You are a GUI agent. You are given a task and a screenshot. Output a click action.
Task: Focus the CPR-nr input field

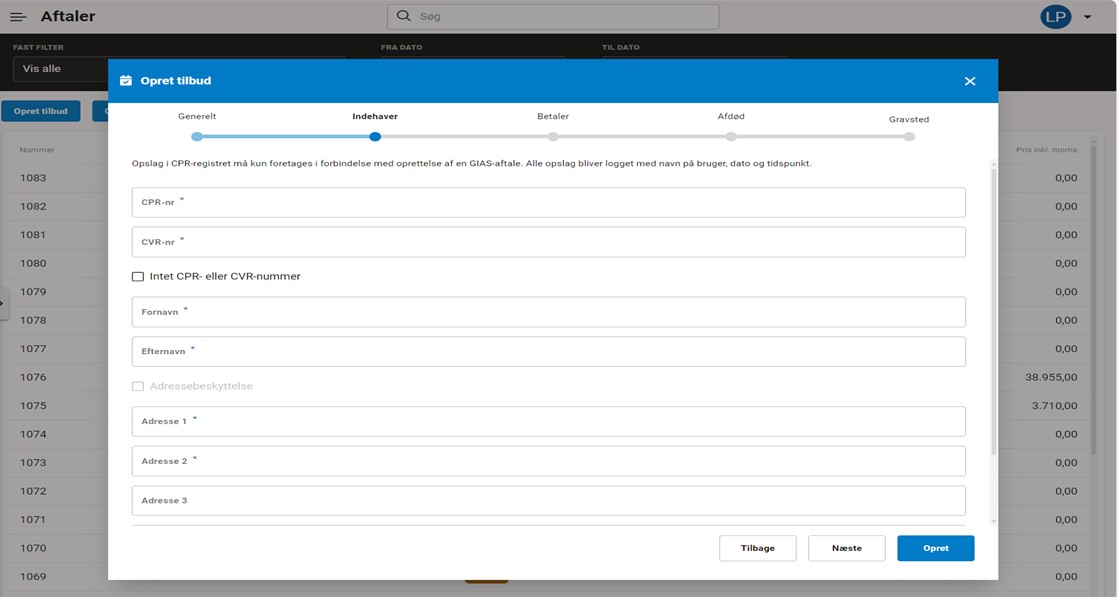click(548, 202)
